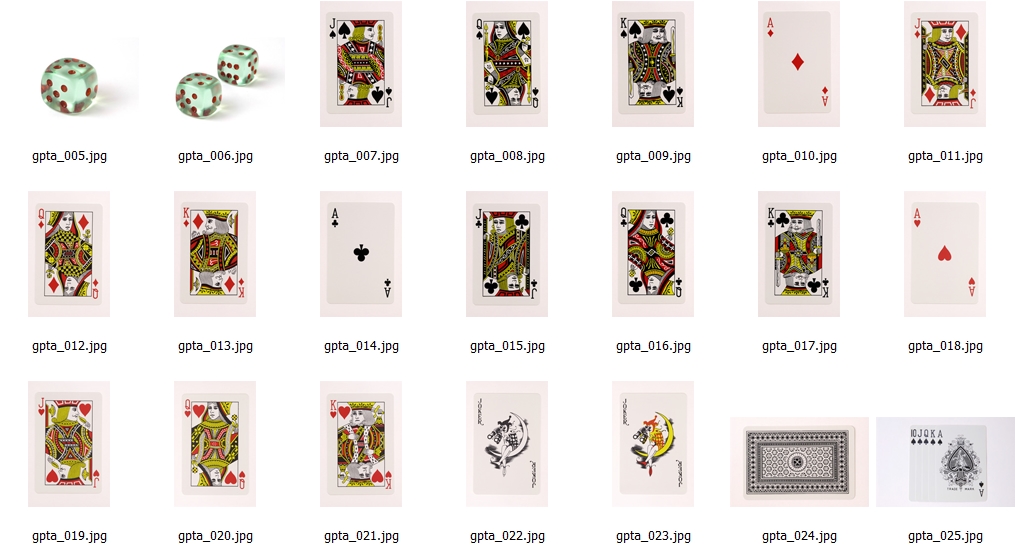Click the King of Spades thumbnail
This screenshot has height=552, width=1015.
click(652, 63)
